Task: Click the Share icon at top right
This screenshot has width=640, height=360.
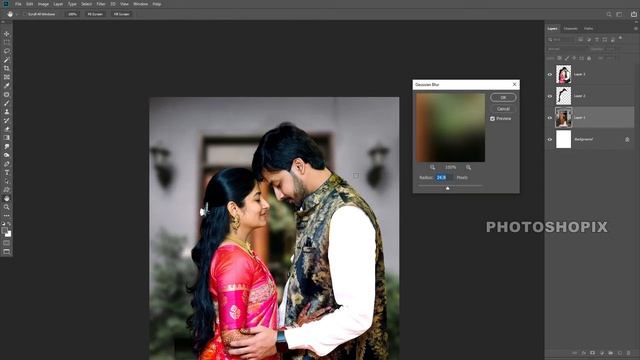Action: pyautogui.click(x=634, y=14)
